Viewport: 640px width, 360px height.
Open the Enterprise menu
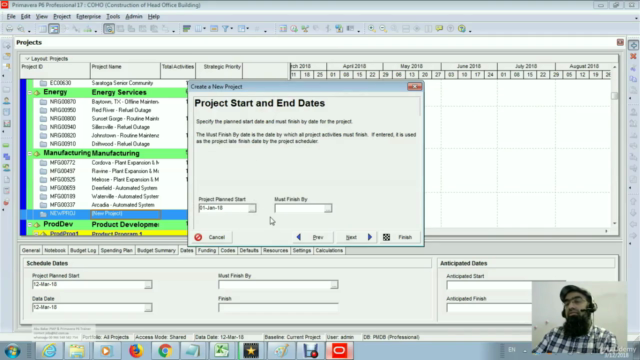tap(88, 16)
